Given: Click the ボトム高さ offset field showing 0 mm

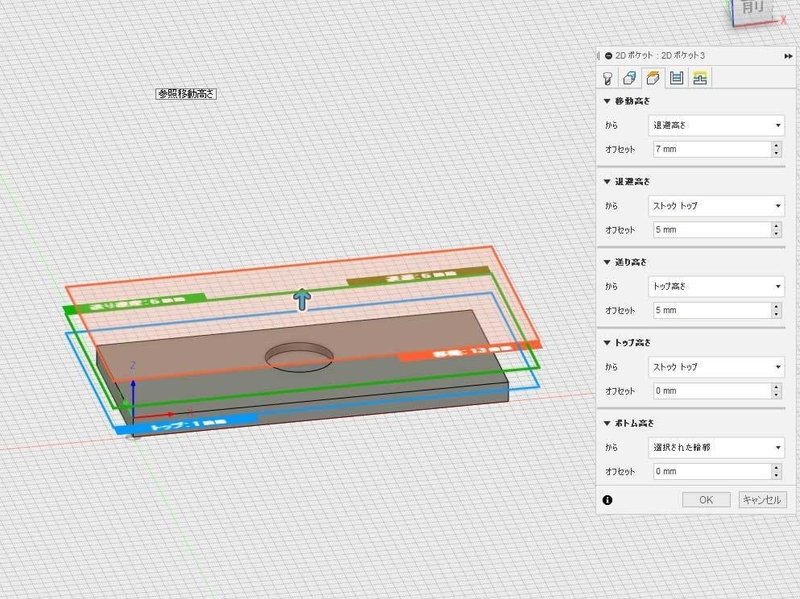Looking at the screenshot, I should click(712, 471).
